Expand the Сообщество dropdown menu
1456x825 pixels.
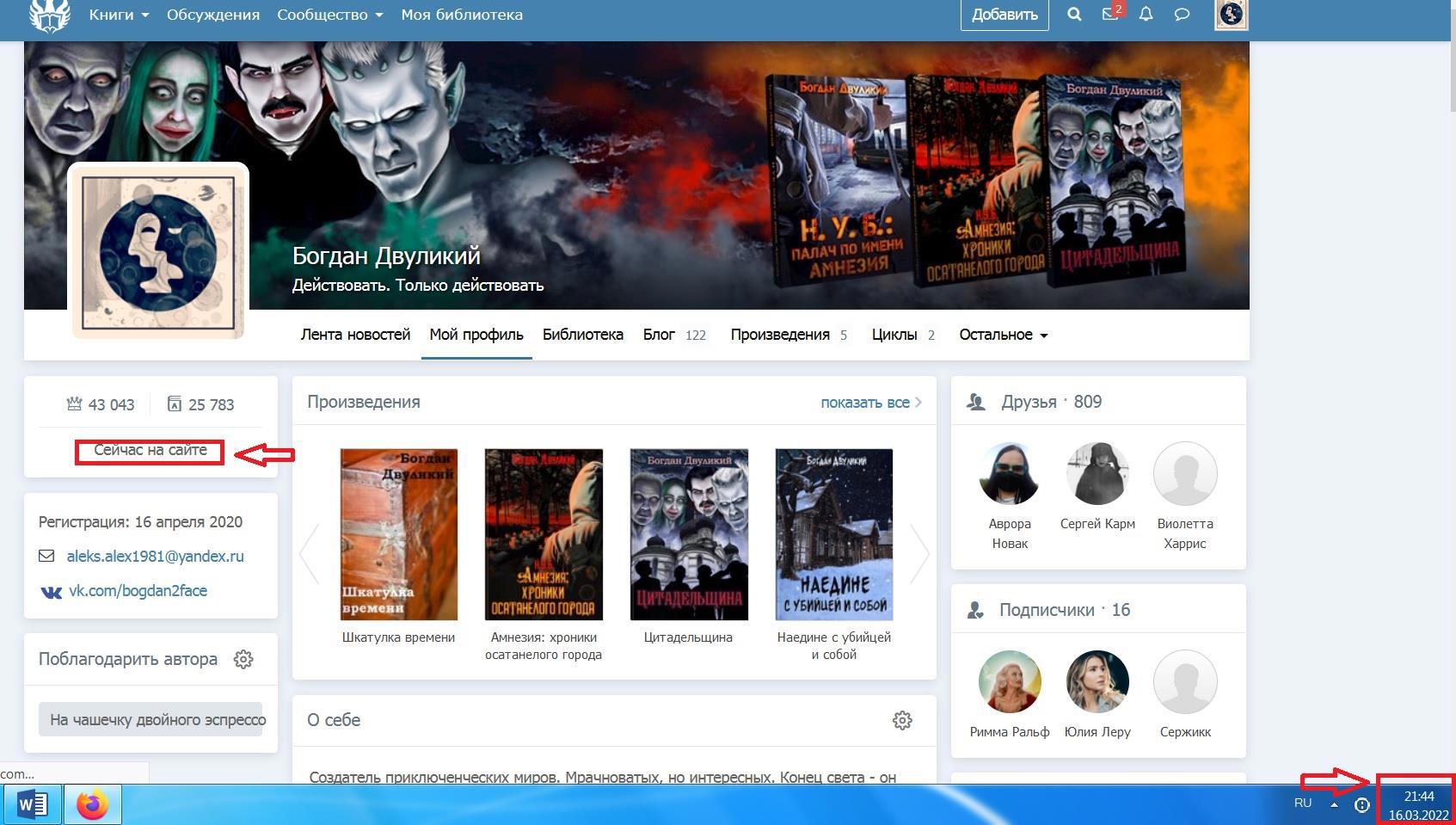click(329, 15)
